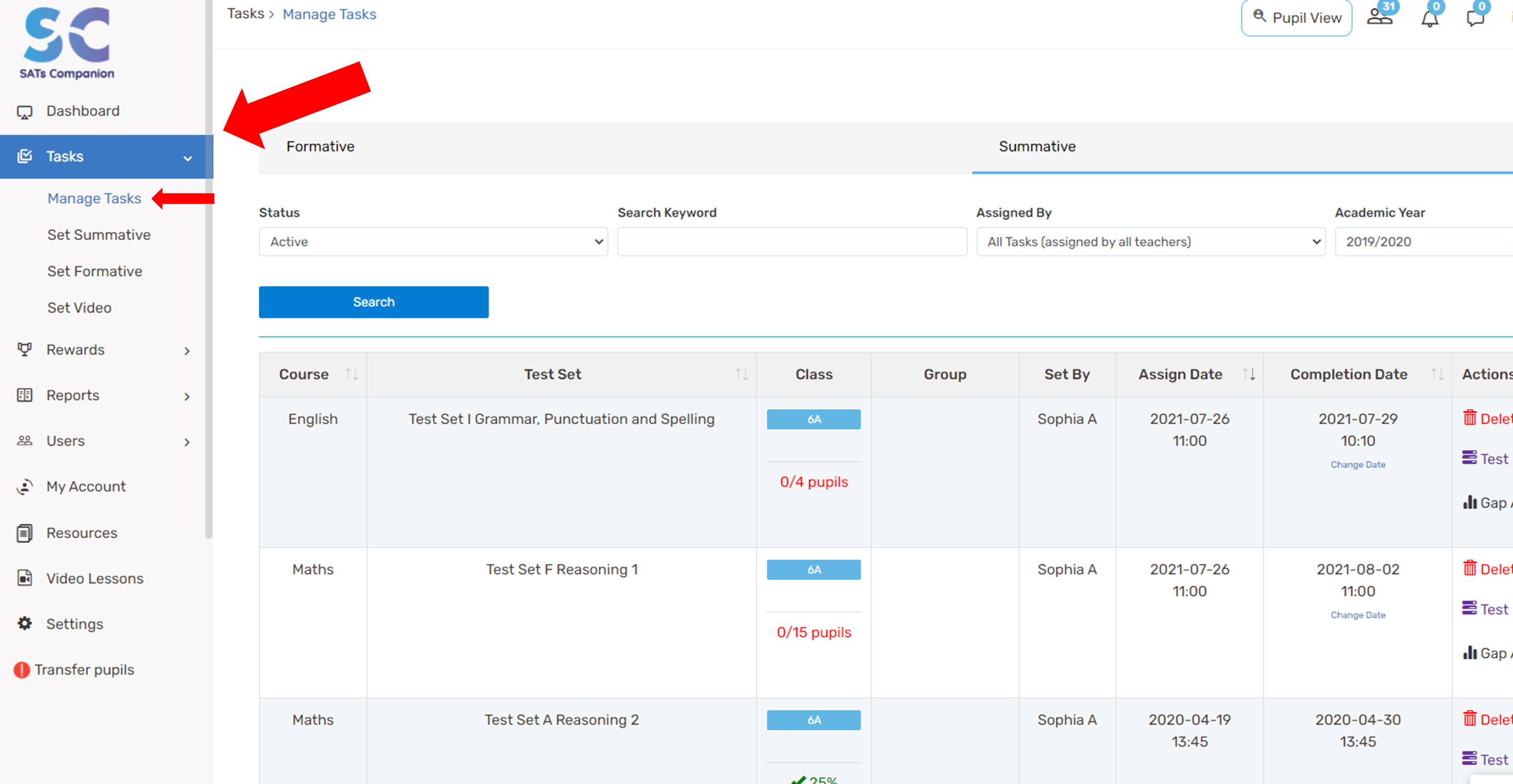
Task: Click the magnifier icon in Pupil View
Action: [x=1259, y=16]
